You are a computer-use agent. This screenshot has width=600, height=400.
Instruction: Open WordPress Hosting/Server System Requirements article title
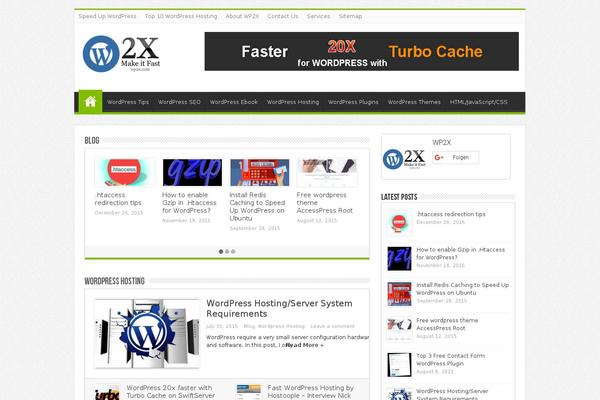point(279,308)
